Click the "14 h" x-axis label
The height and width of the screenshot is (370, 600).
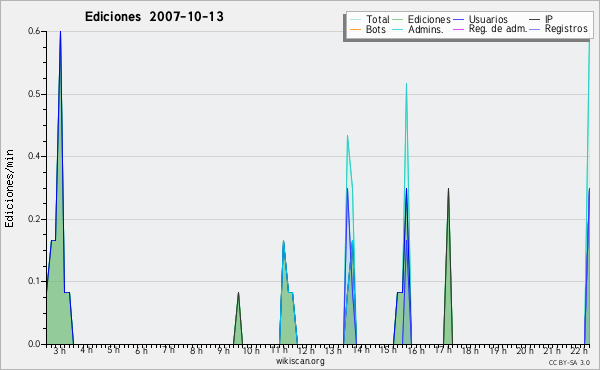361,350
